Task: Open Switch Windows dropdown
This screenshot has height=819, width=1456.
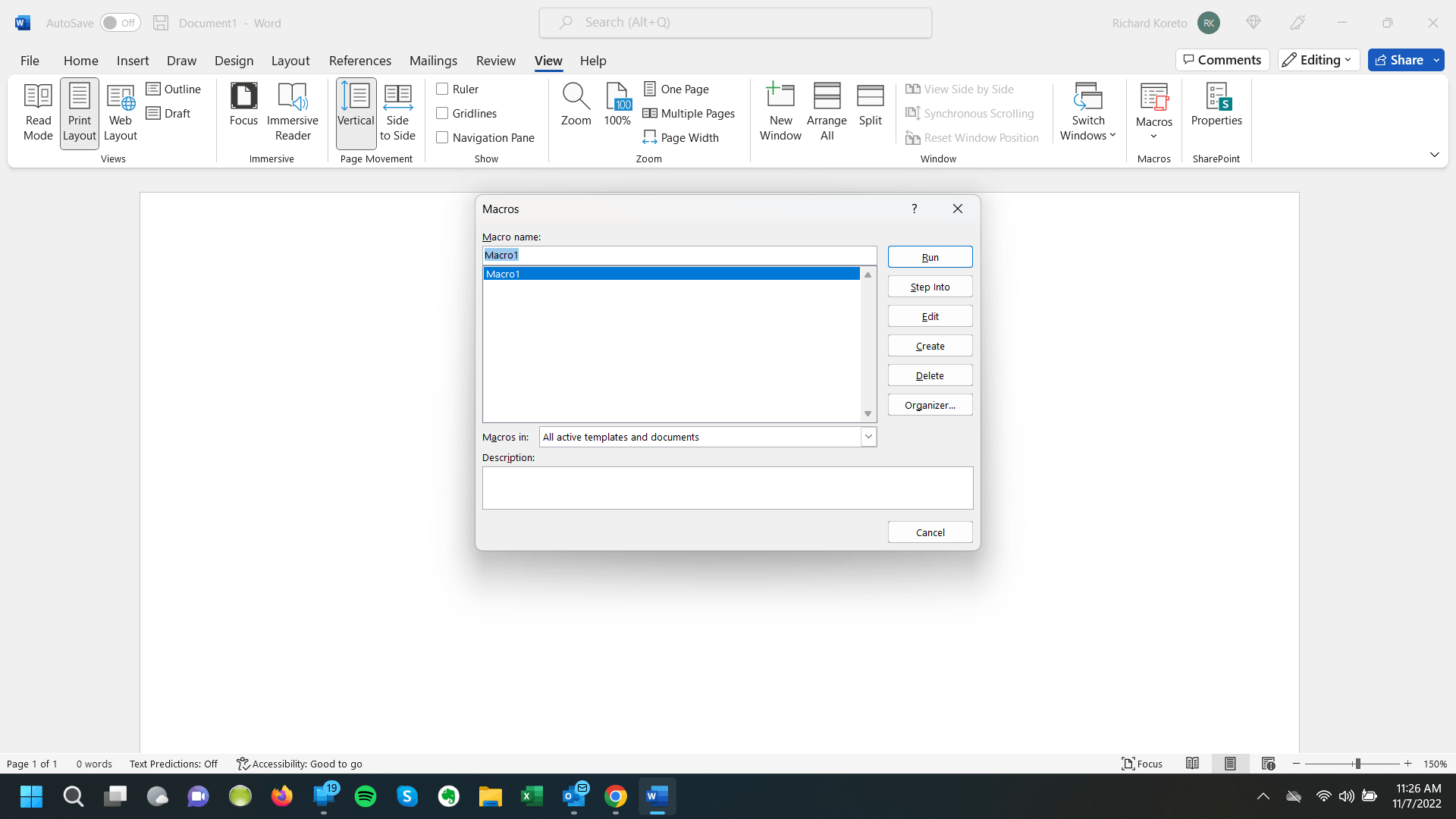Action: pos(1087,112)
